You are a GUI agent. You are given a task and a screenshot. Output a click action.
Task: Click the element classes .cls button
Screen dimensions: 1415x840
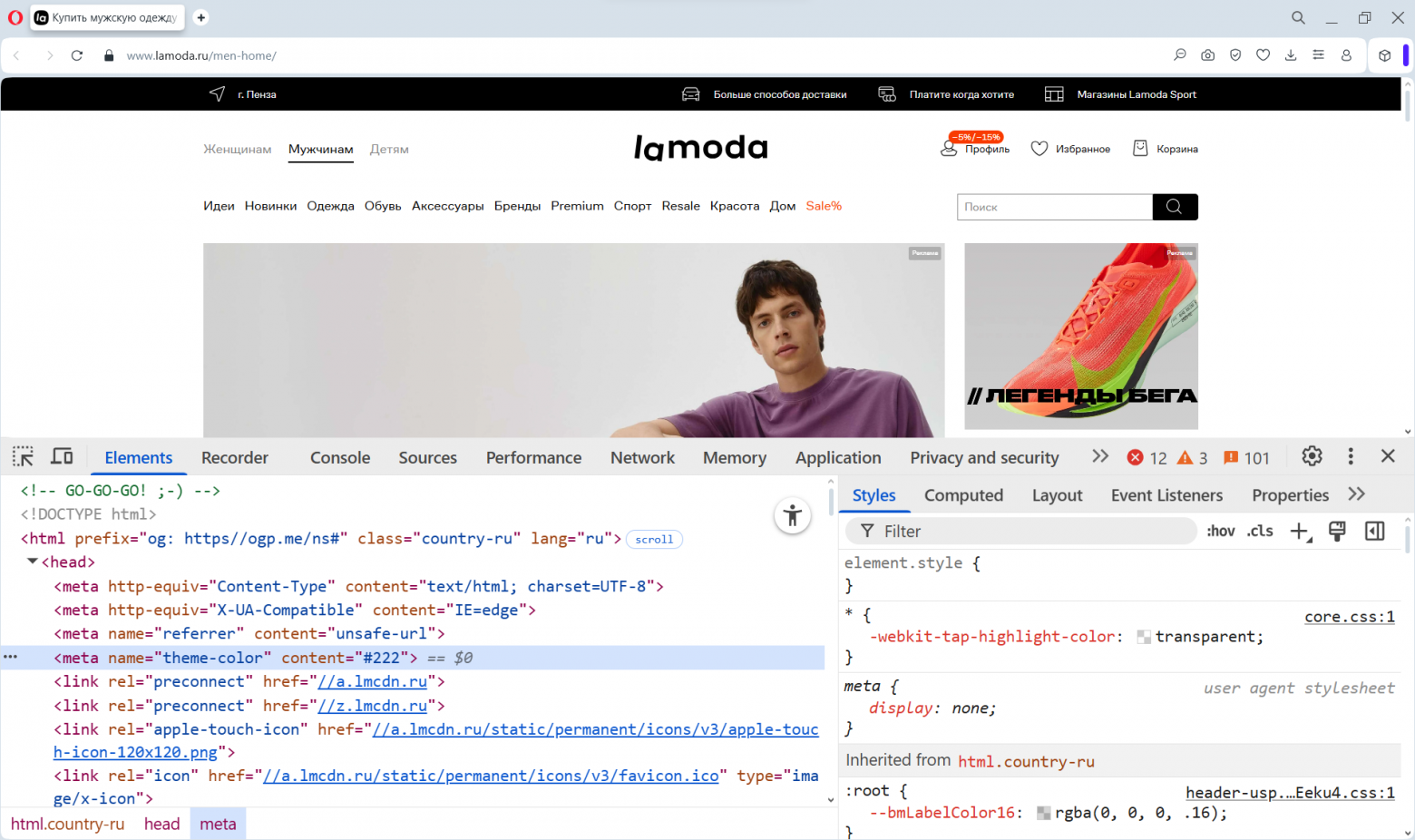(1259, 531)
